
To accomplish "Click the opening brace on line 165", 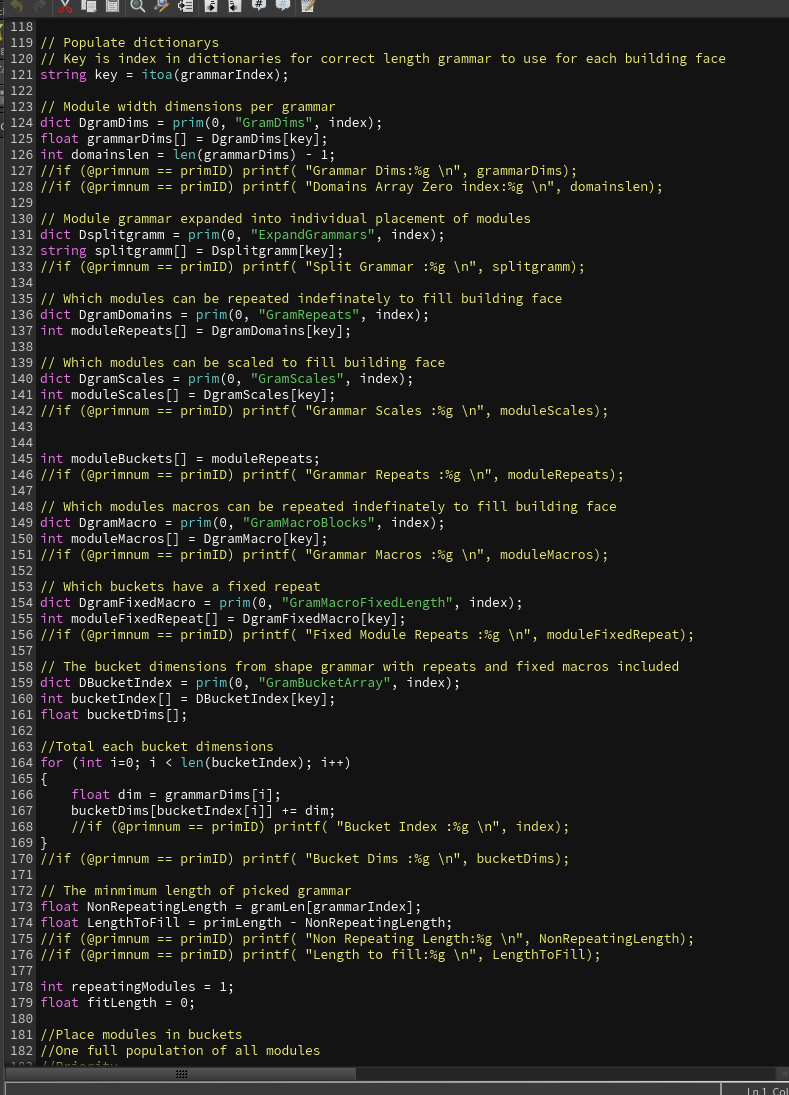I will (x=44, y=779).
